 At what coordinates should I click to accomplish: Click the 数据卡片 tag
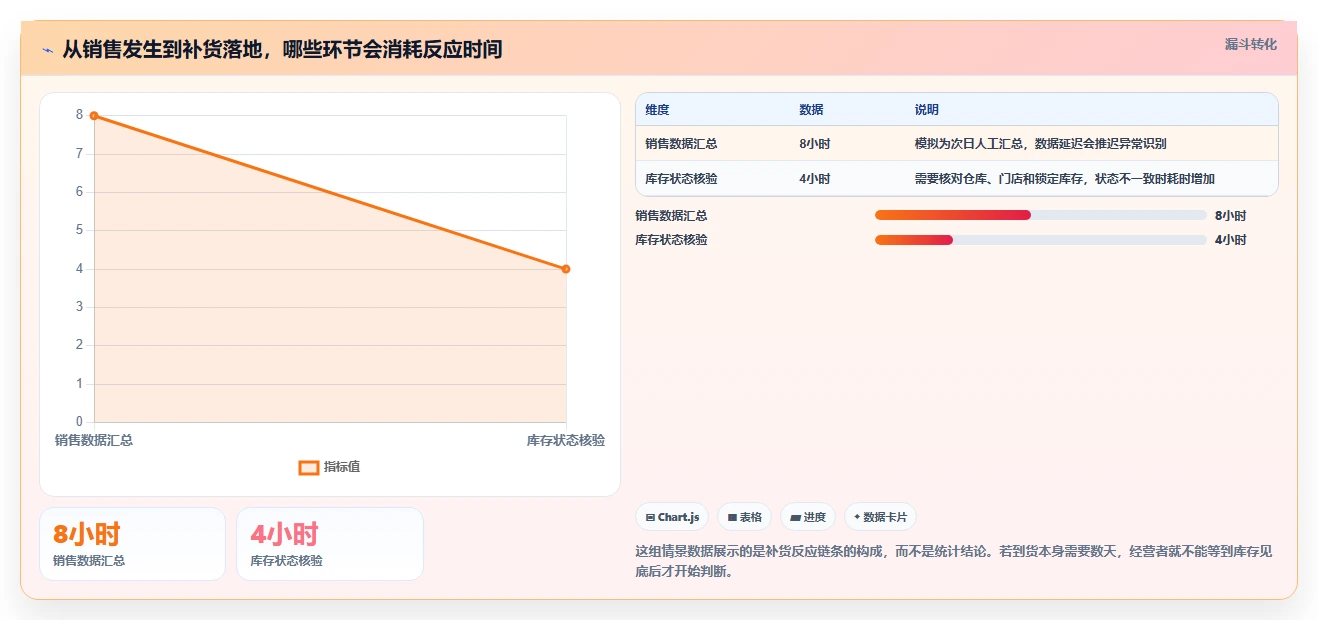(880, 517)
